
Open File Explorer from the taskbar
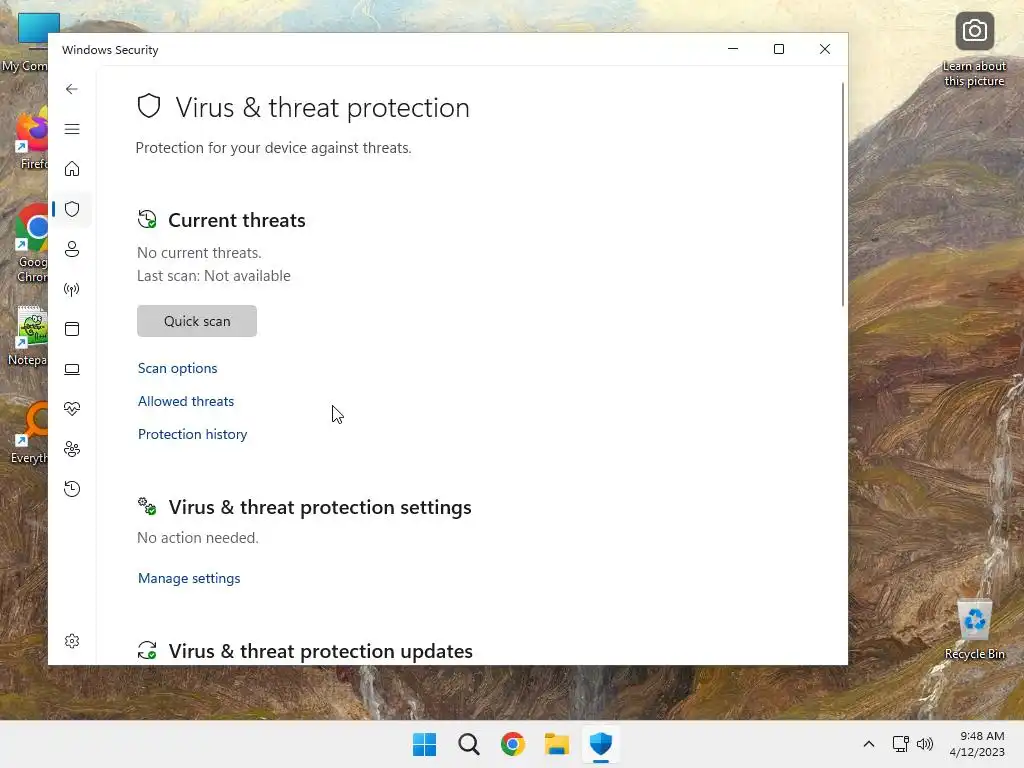point(557,744)
